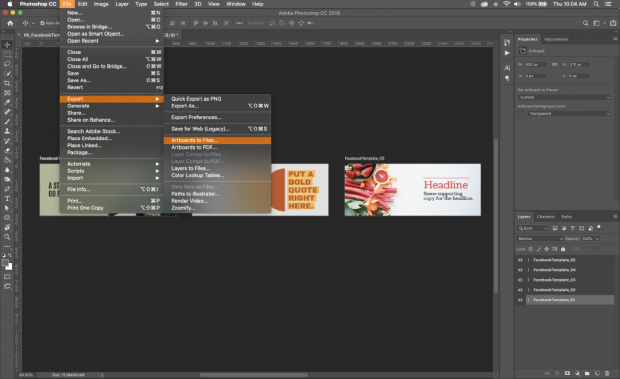Switch to the Paths tab
This screenshot has height=379, width=620.
click(567, 217)
